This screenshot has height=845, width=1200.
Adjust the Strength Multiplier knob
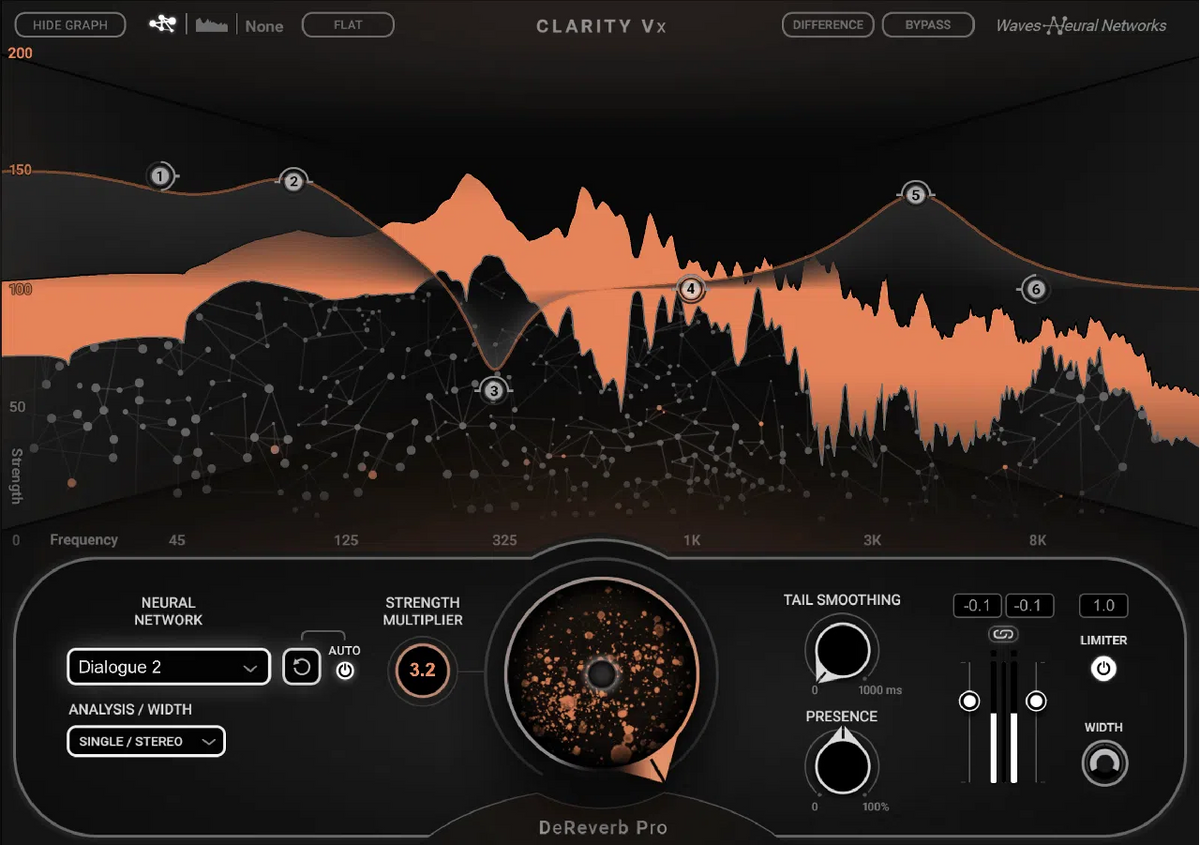(x=421, y=672)
